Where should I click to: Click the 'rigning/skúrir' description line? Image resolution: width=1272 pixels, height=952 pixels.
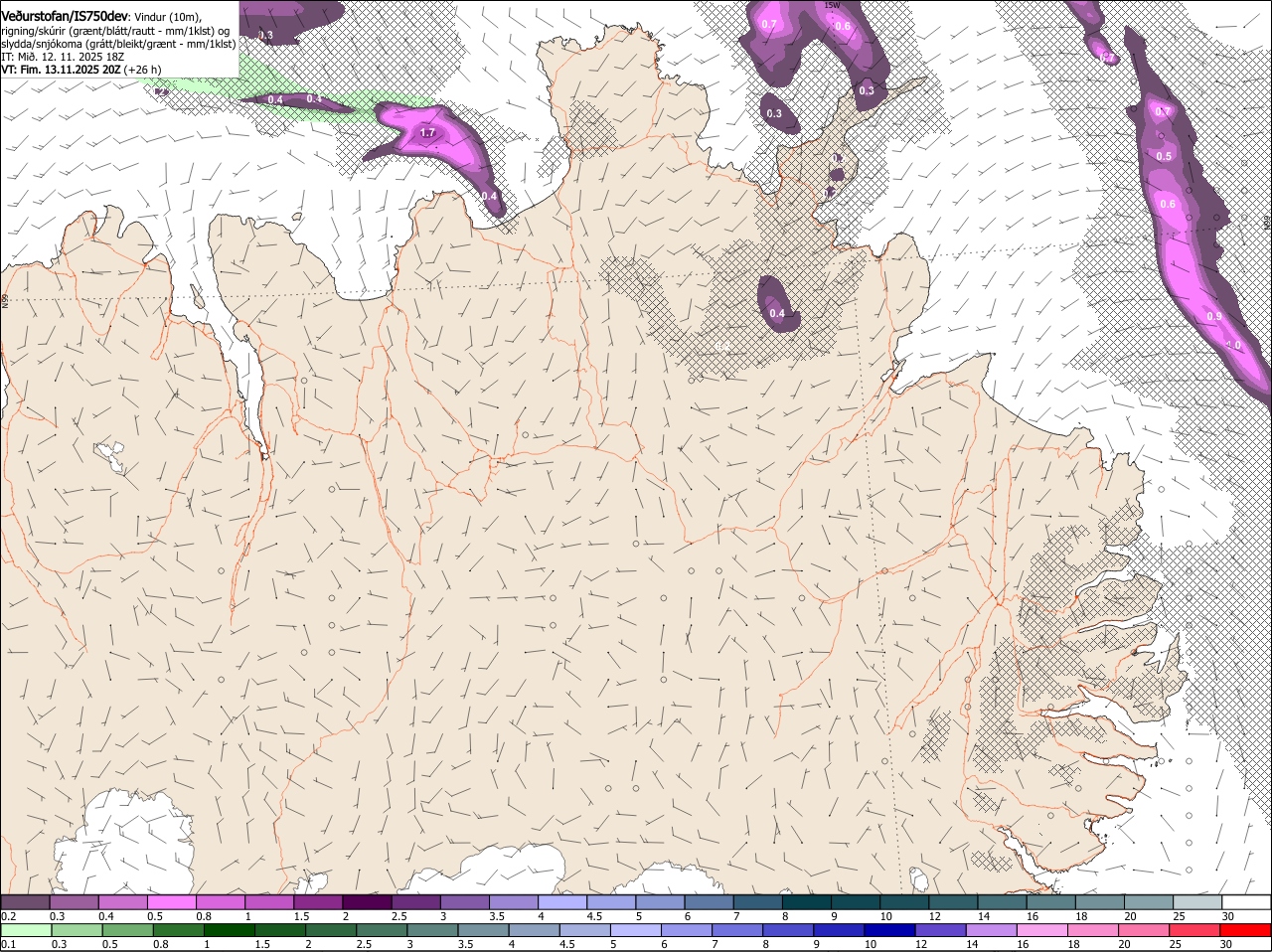coord(117,31)
